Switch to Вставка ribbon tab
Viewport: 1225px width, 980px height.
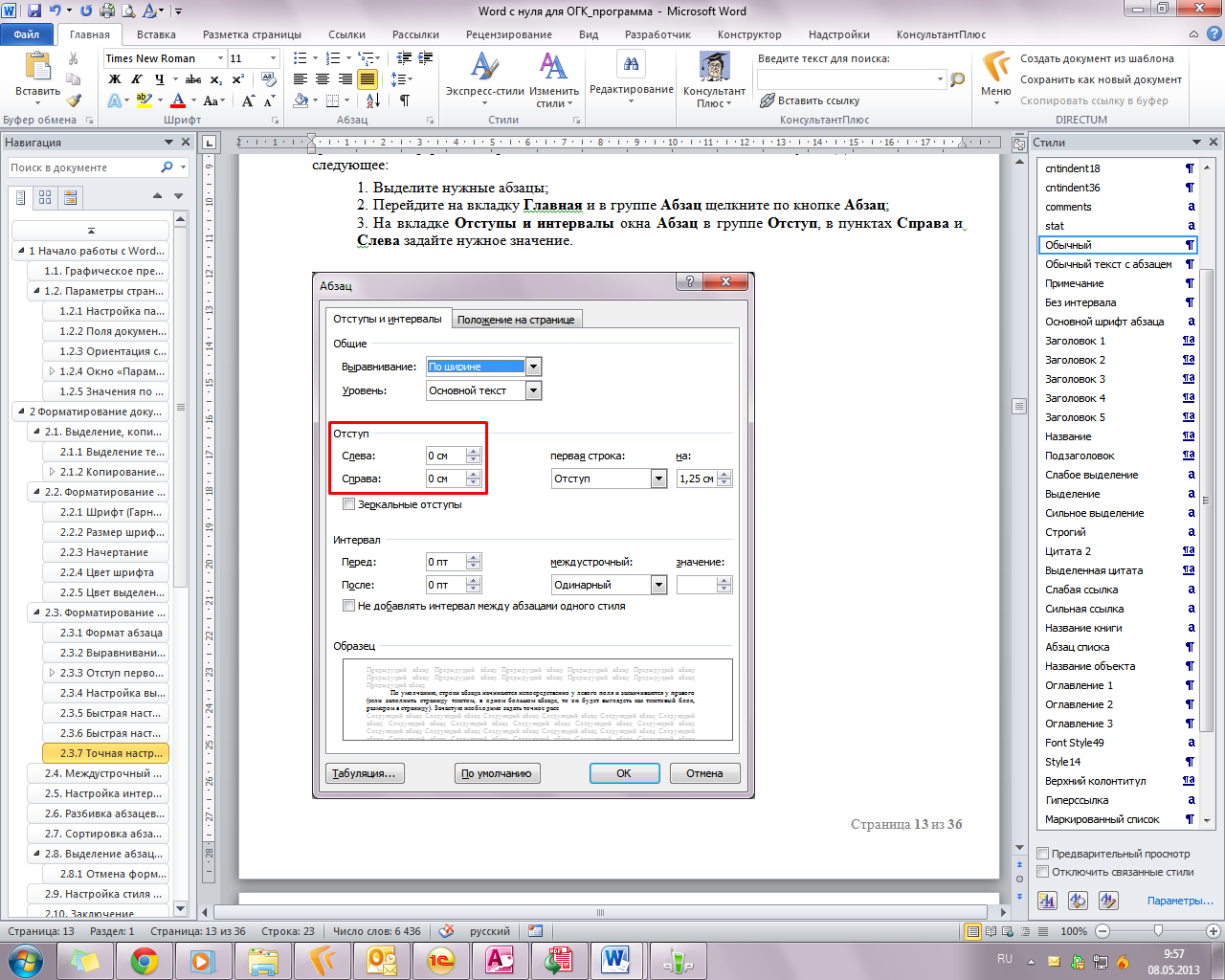tap(156, 34)
